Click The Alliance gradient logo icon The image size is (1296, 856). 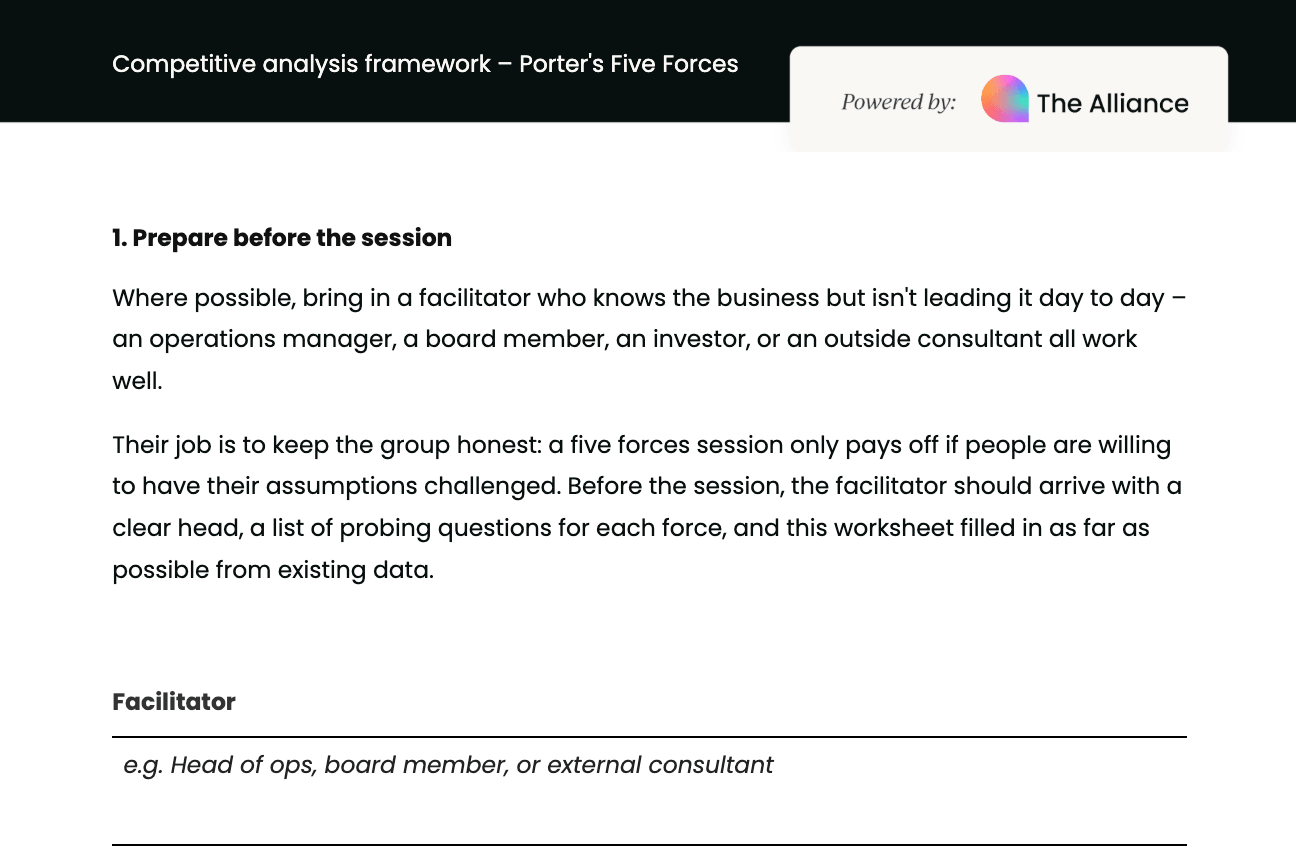pyautogui.click(x=1005, y=99)
